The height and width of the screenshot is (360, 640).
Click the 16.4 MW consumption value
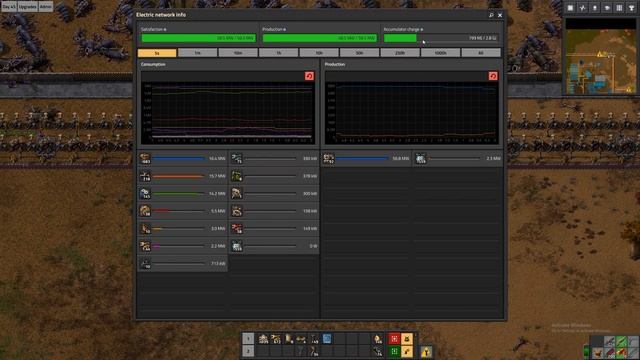[x=217, y=158]
